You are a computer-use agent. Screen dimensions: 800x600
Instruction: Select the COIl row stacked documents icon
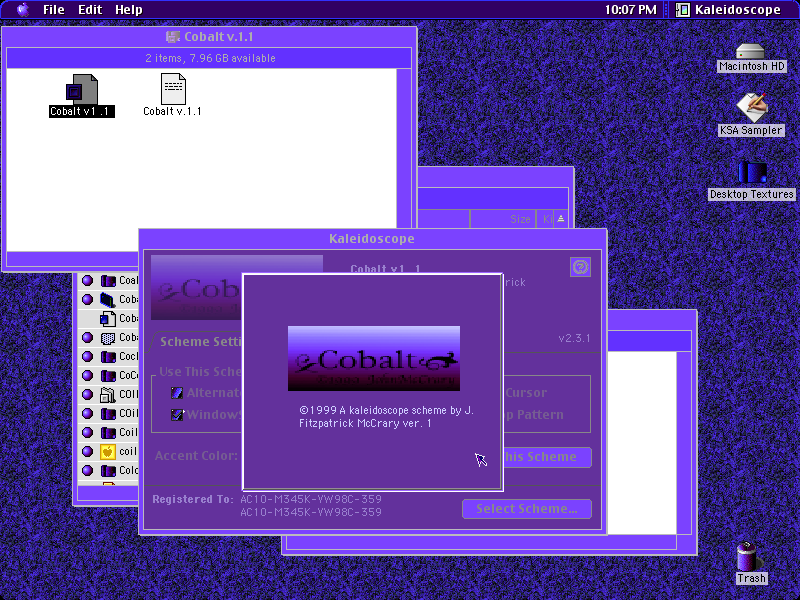(108, 394)
